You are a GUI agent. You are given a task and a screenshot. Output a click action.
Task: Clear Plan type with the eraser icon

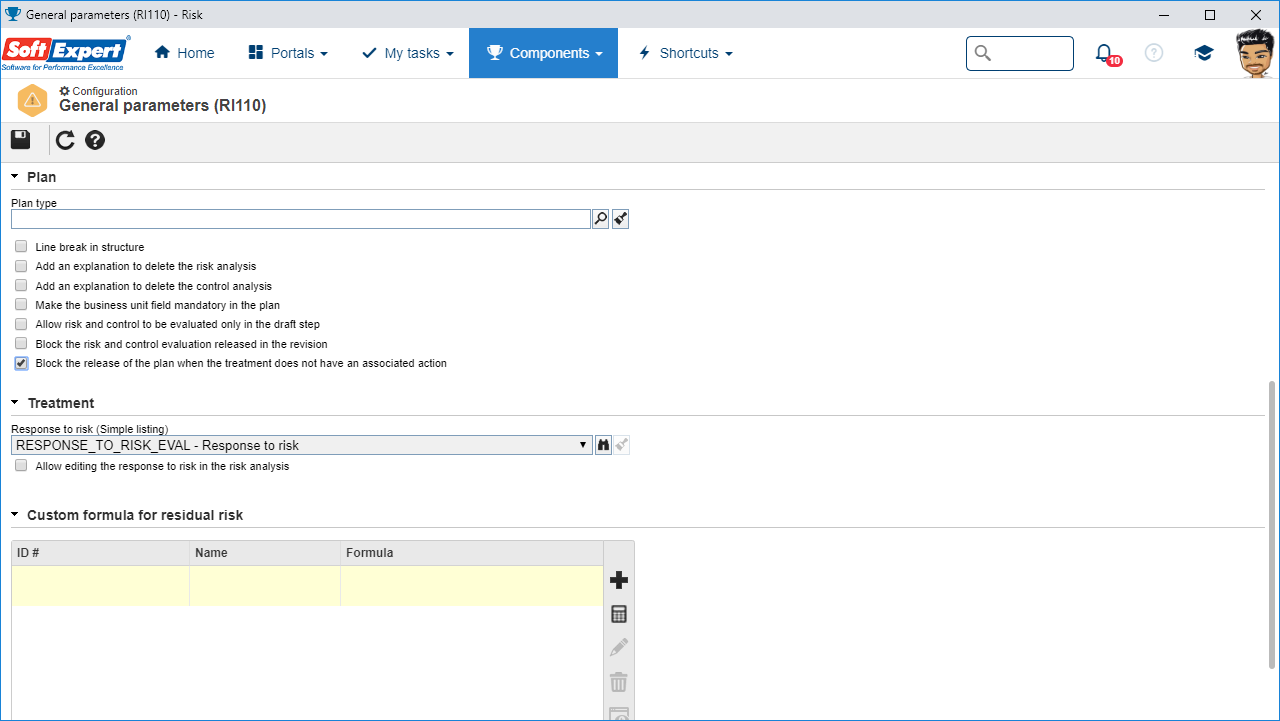click(621, 219)
